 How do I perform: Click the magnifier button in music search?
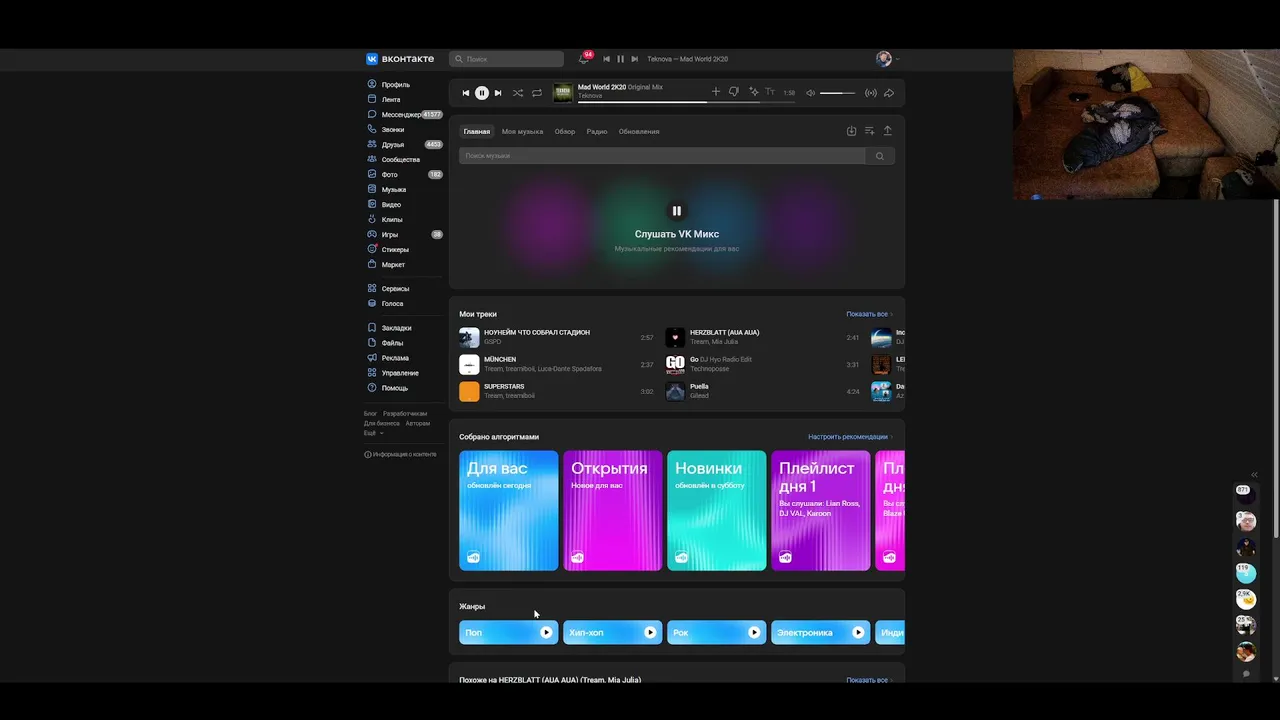coord(880,156)
